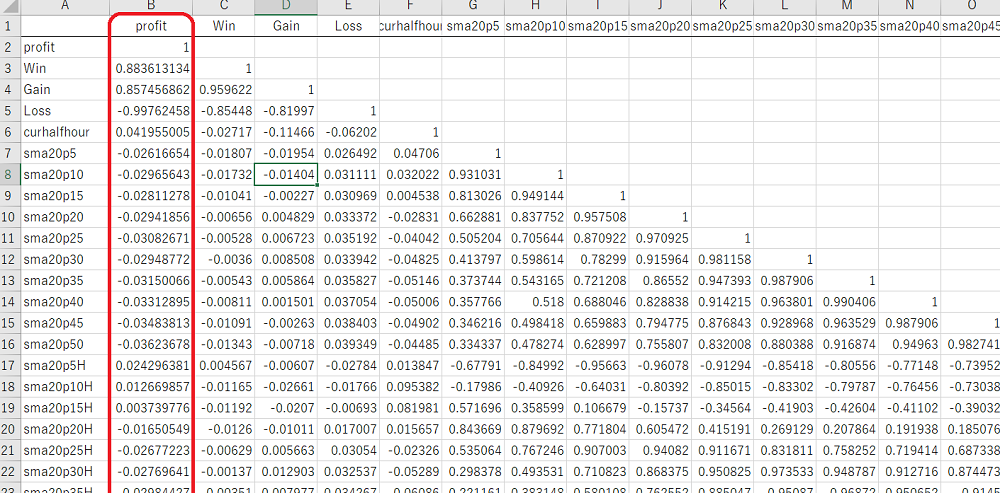This screenshot has height=493, width=1000.
Task: Click the 'sma20p20' header in column J
Action: point(661,26)
